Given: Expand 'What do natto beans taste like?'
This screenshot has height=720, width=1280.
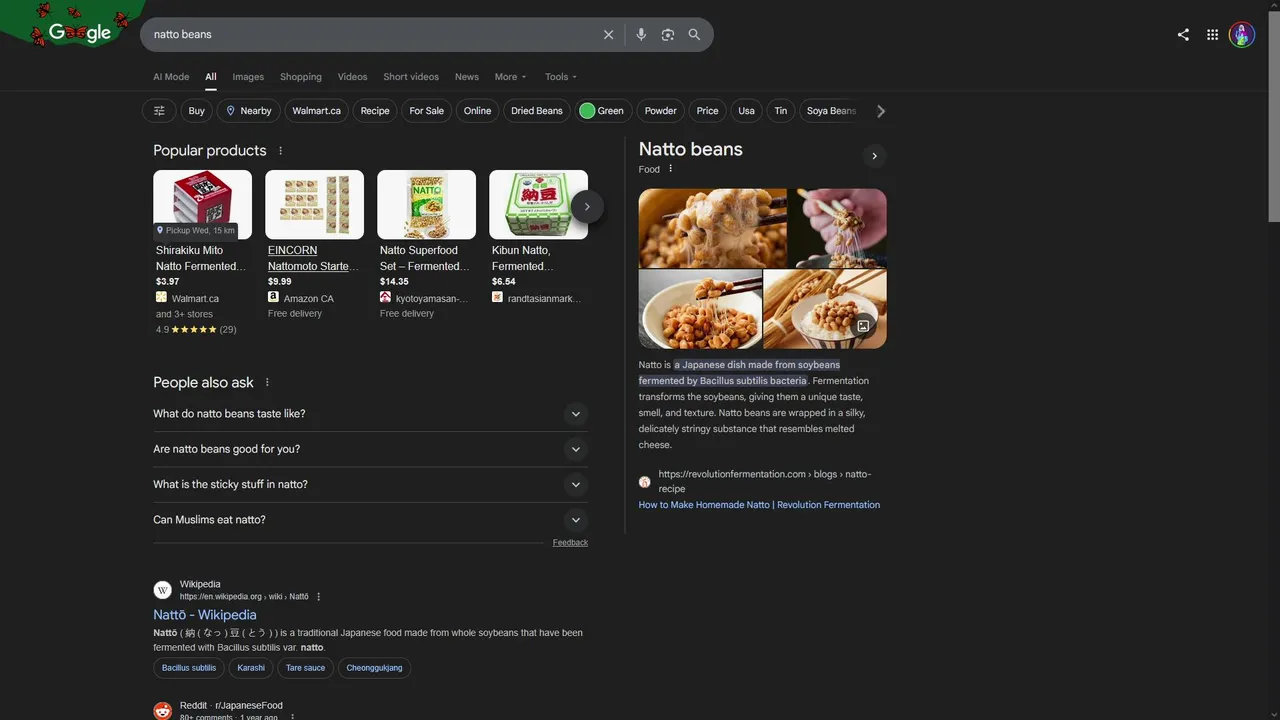Looking at the screenshot, I should tap(370, 414).
